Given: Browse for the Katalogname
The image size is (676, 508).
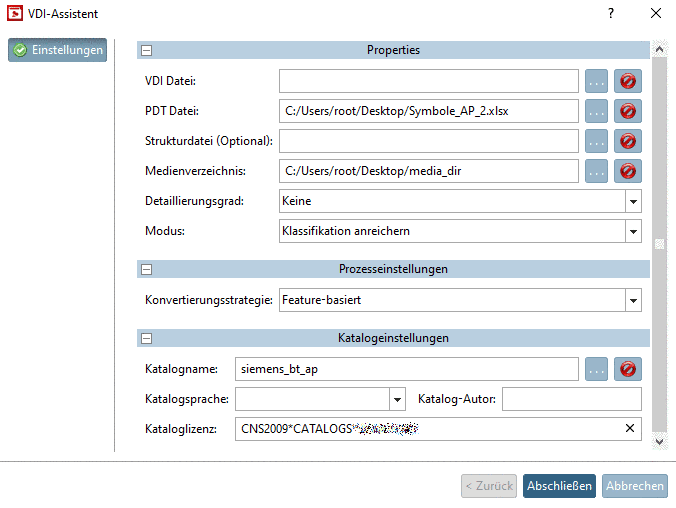Looking at the screenshot, I should (x=597, y=369).
